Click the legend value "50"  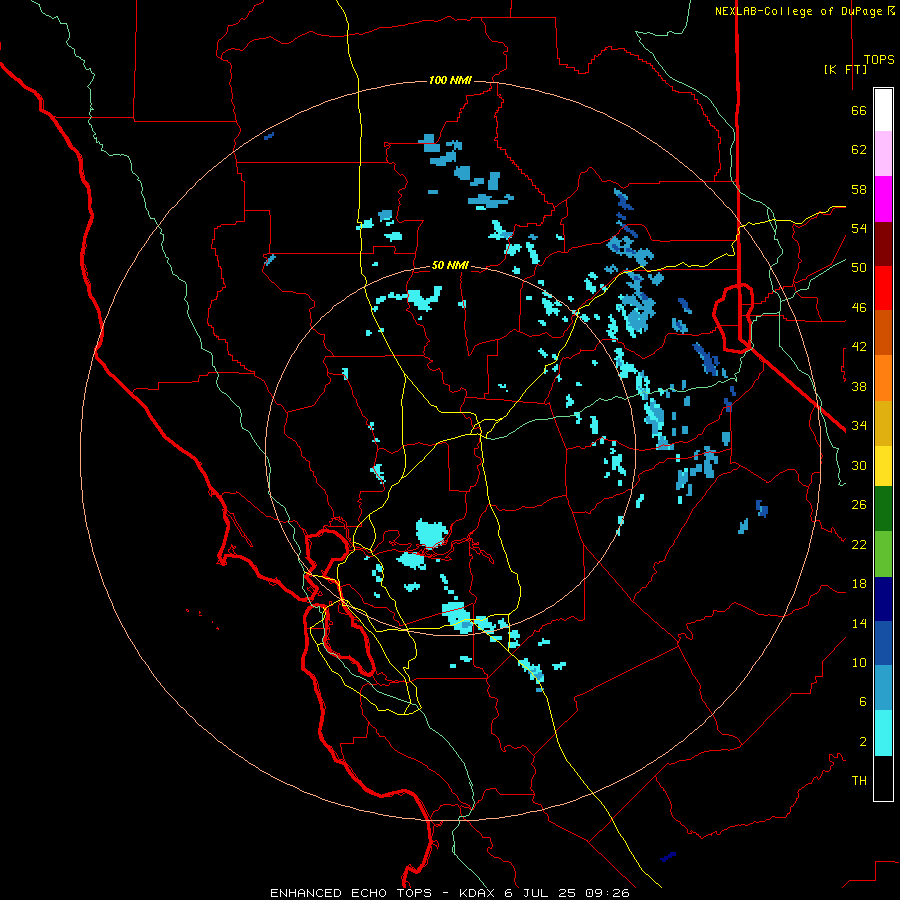(859, 268)
